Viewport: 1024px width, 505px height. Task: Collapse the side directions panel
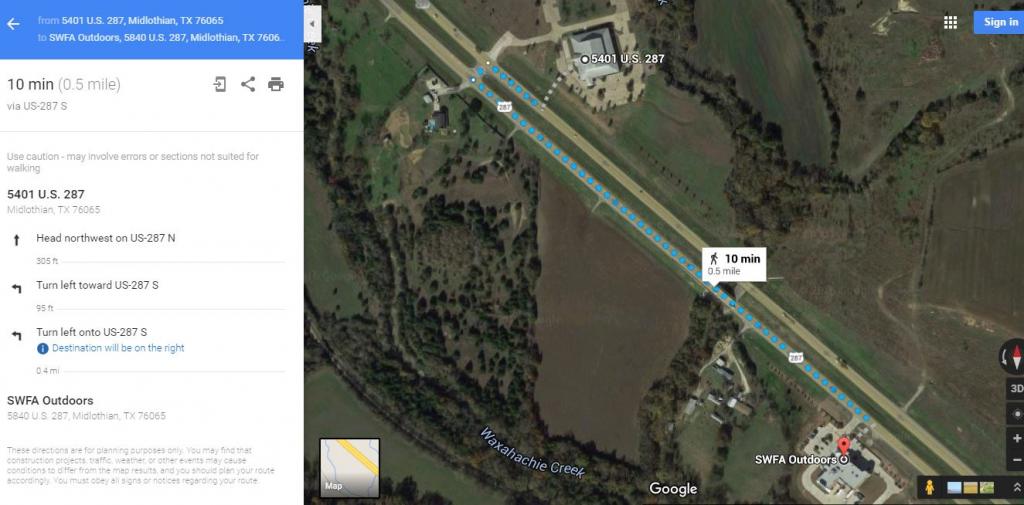click(312, 24)
